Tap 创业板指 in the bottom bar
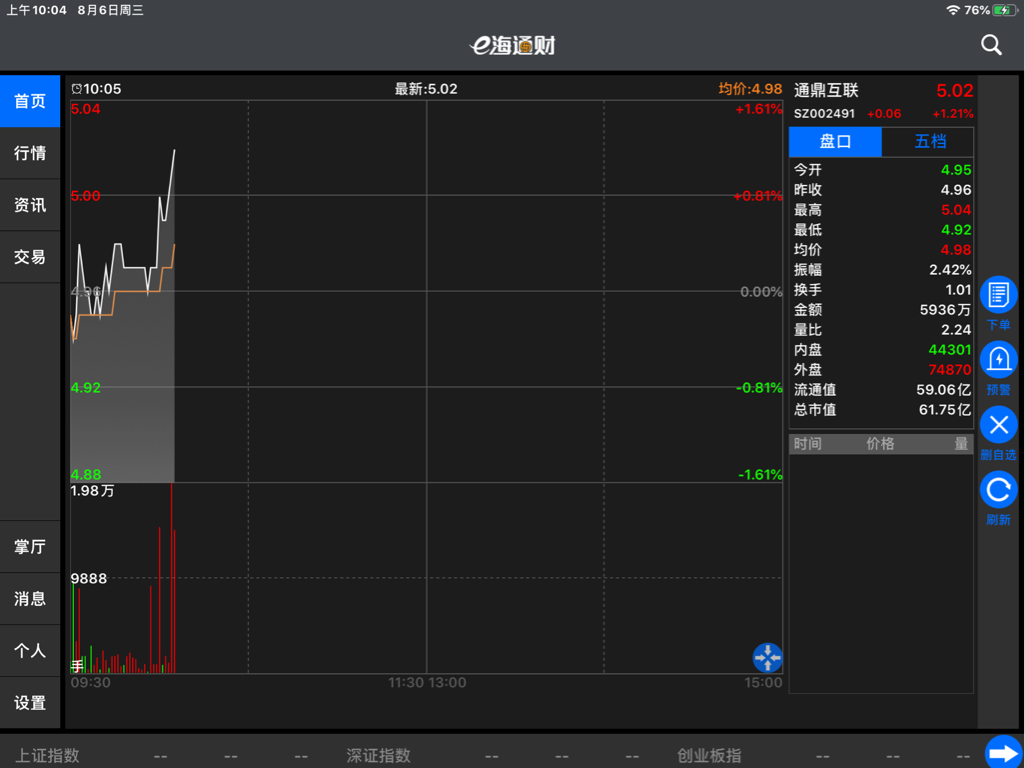 [709, 756]
